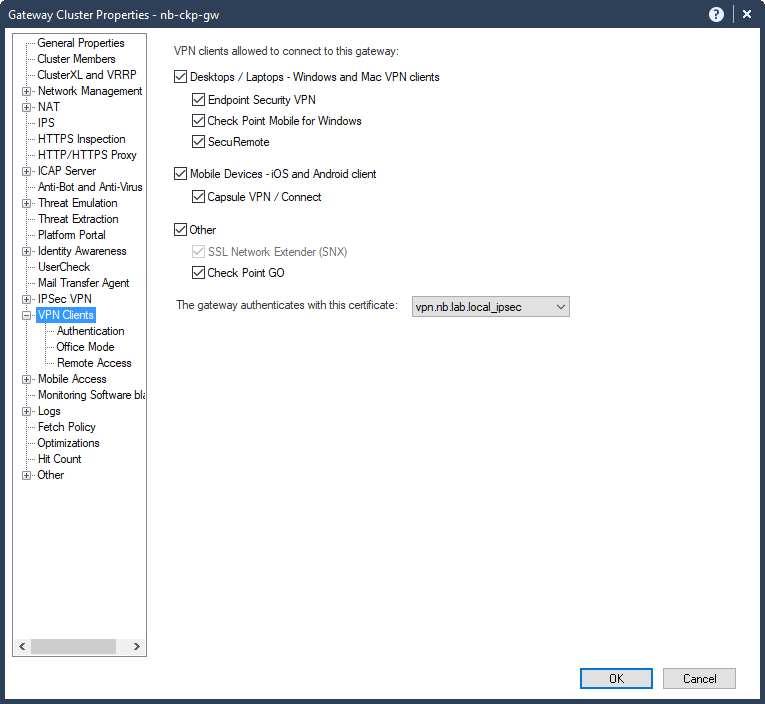Open Platform Portal settings
This screenshot has height=704, width=765.
click(72, 235)
